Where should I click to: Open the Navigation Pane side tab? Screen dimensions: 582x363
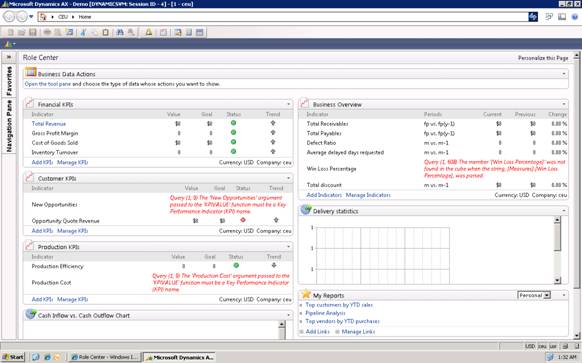pos(9,126)
